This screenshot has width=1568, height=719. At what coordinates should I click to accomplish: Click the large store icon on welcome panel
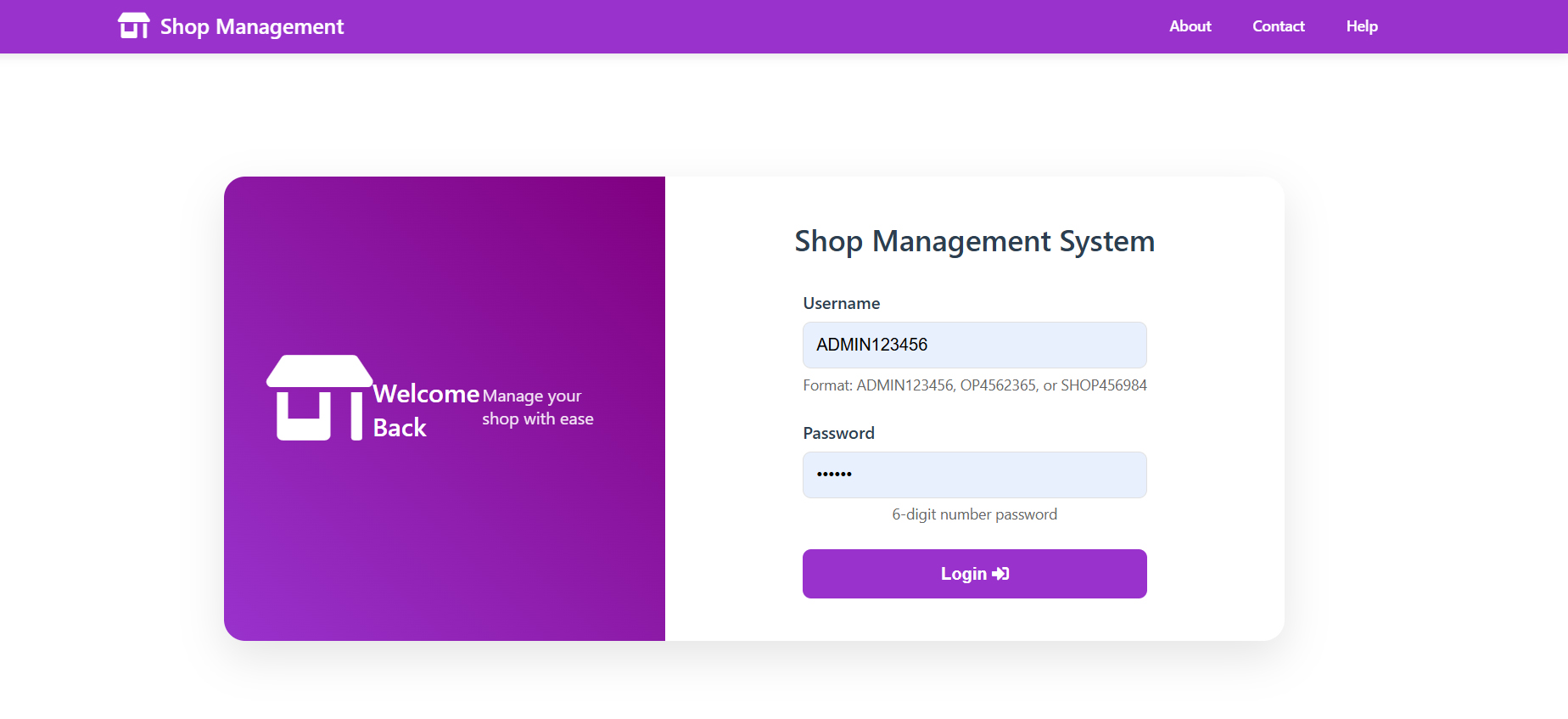pos(320,397)
